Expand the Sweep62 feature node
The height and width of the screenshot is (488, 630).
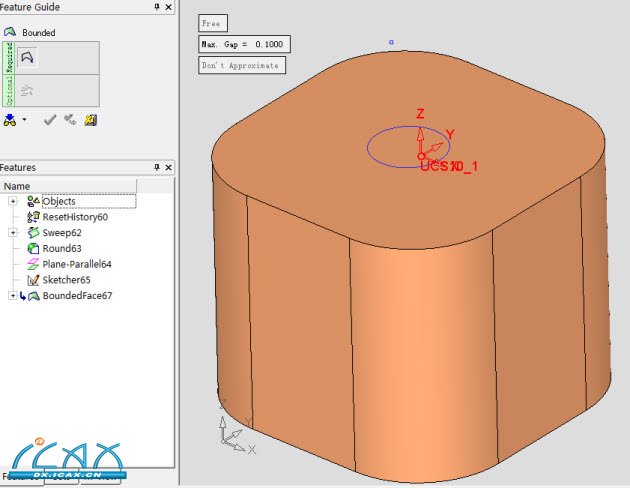pyautogui.click(x=13, y=232)
